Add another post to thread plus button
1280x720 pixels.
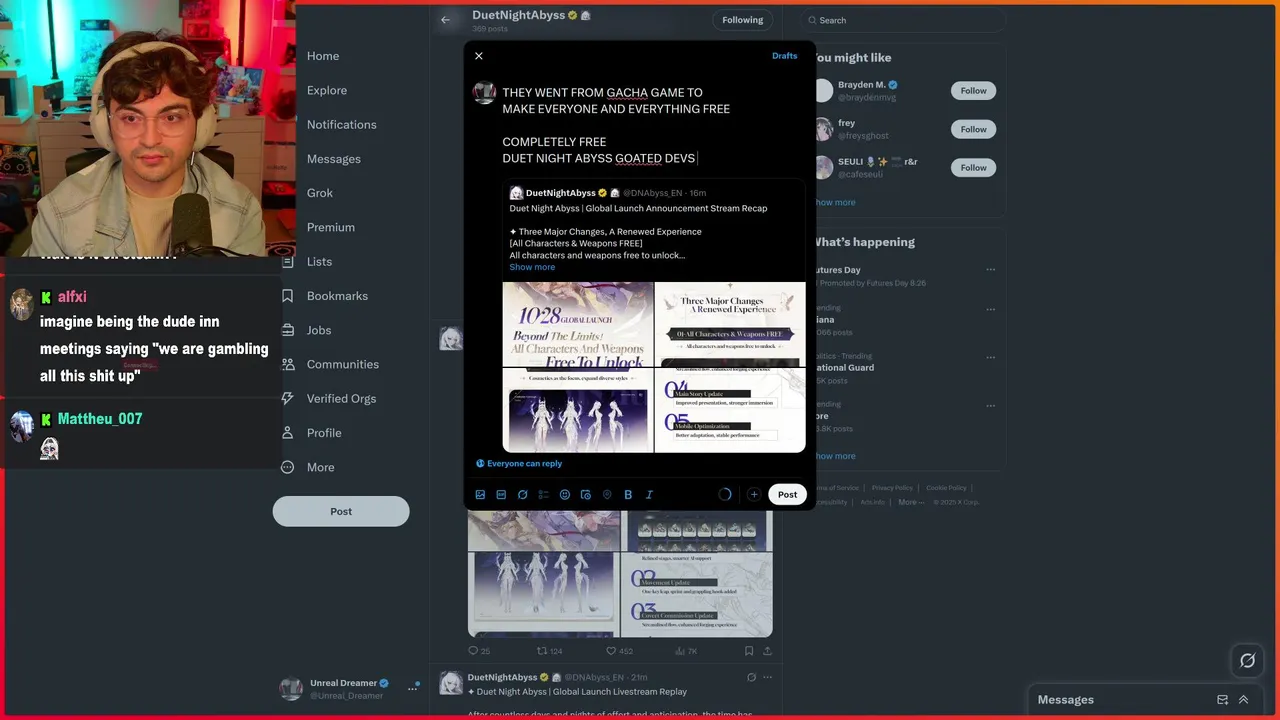tap(754, 494)
